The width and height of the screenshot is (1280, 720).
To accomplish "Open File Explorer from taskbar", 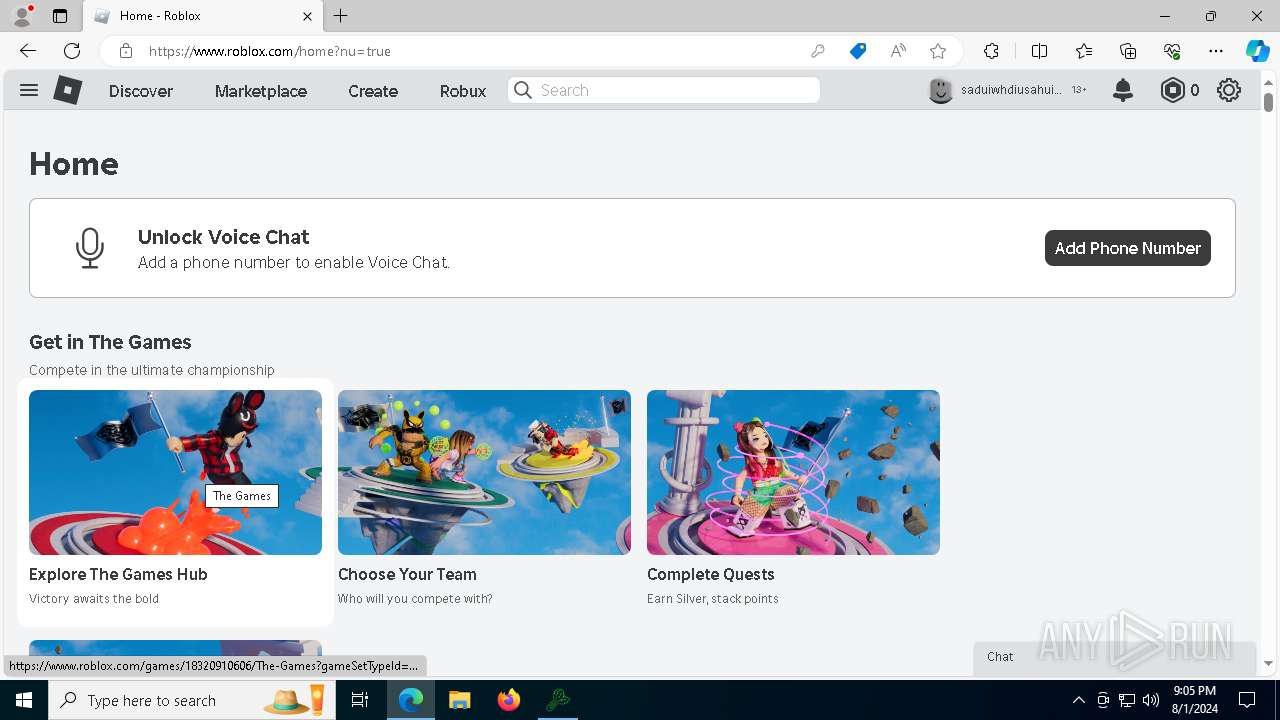I will pos(460,700).
